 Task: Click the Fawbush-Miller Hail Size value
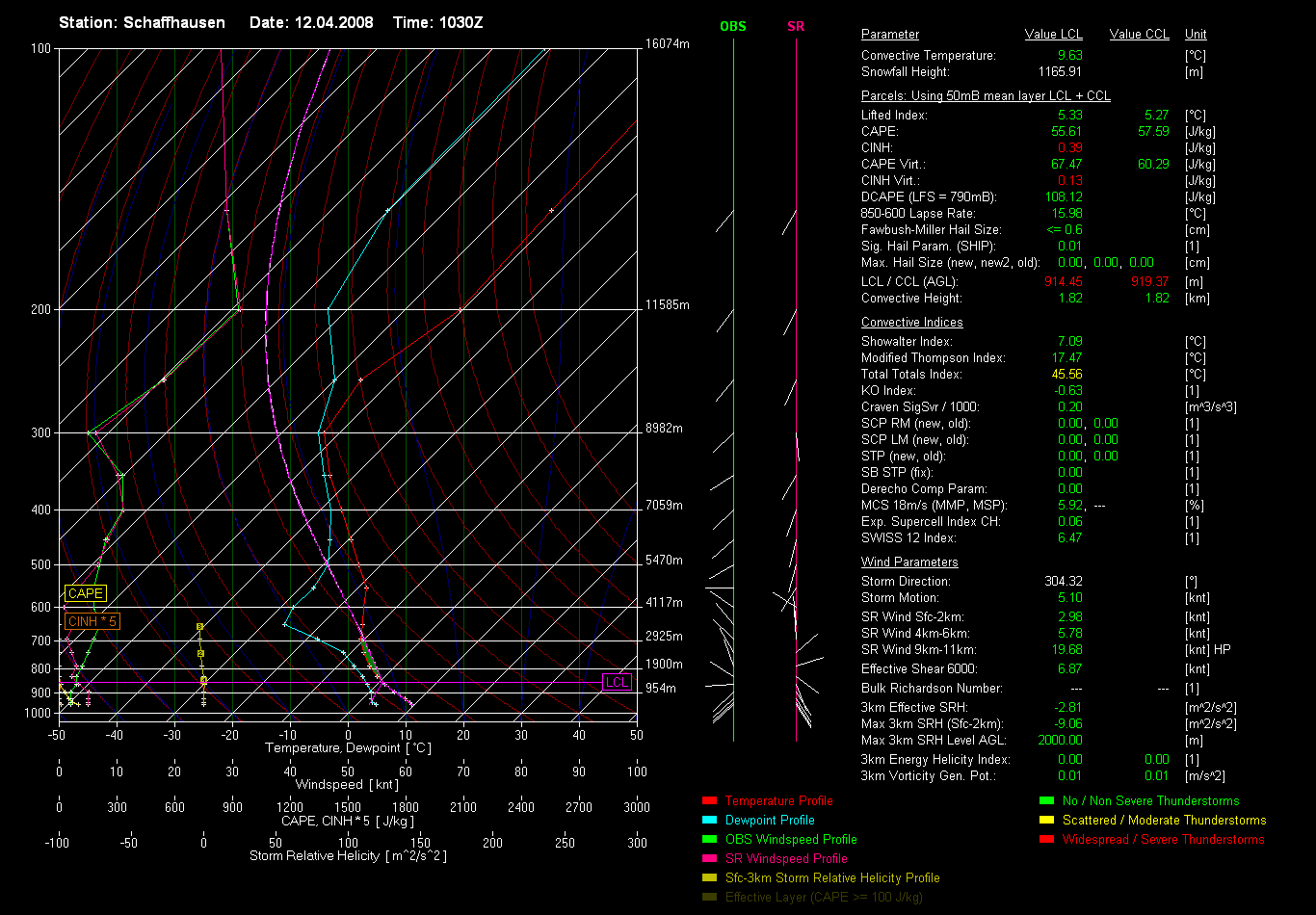(1065, 230)
